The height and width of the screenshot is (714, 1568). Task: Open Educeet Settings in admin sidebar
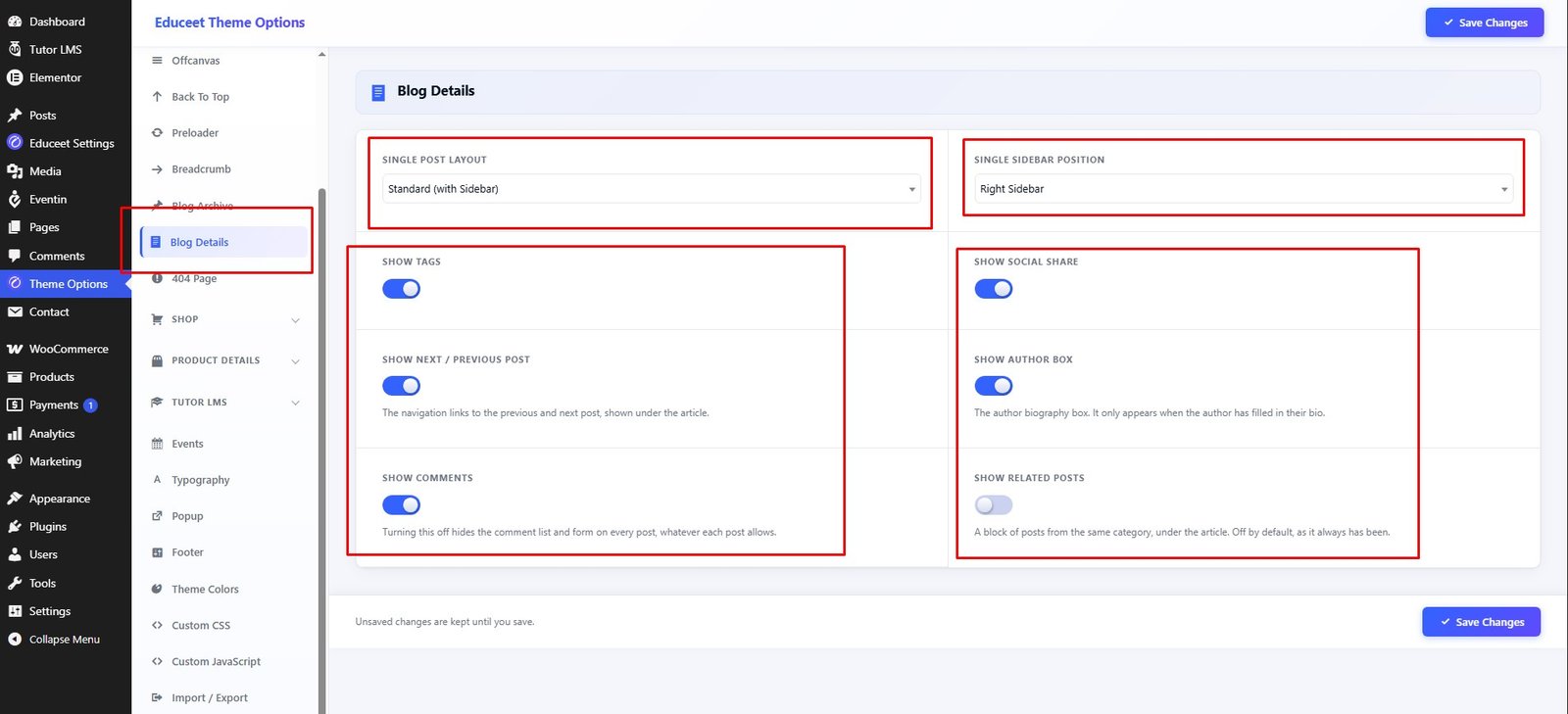point(65,143)
